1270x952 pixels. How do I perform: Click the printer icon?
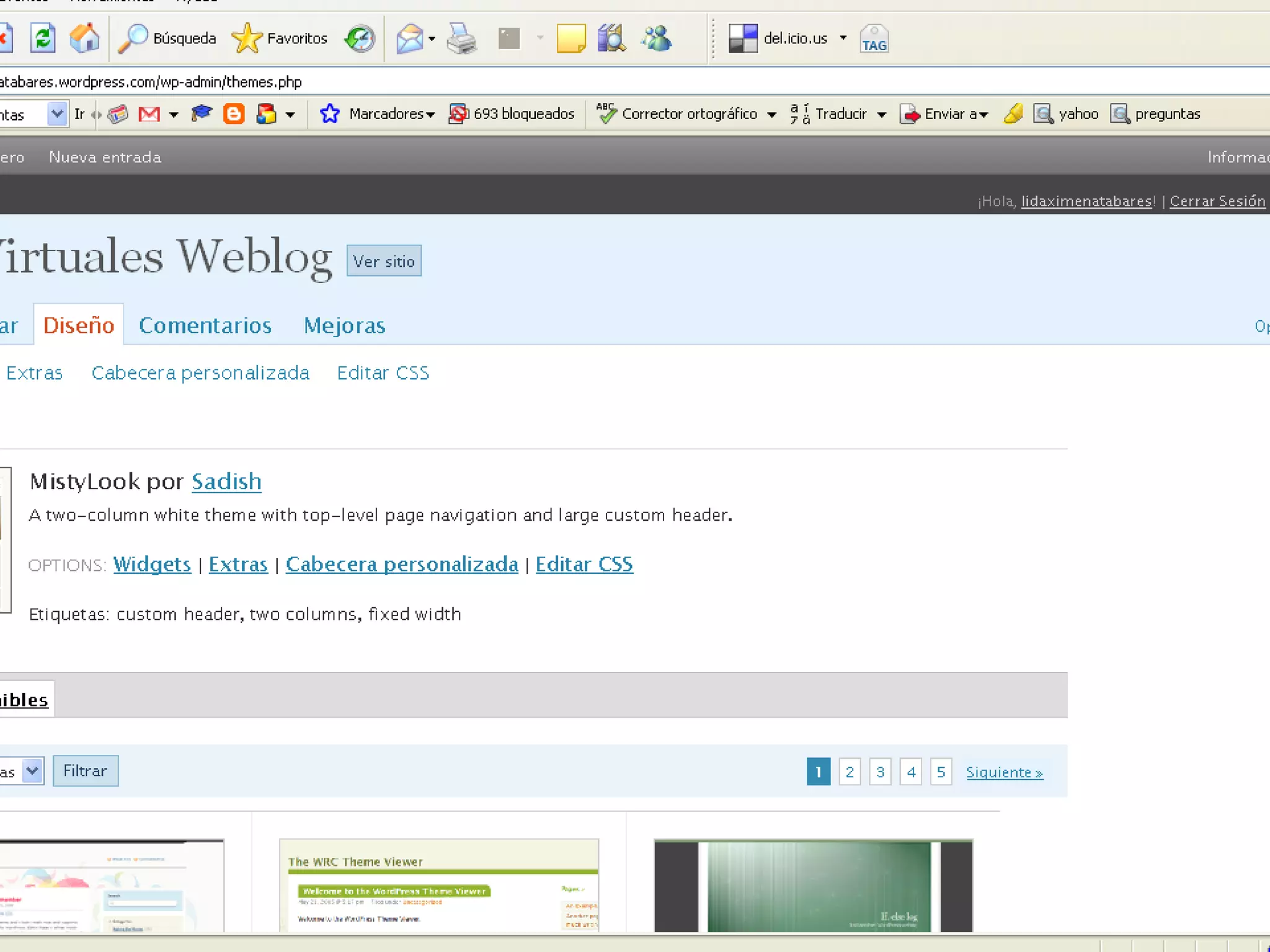click(x=461, y=38)
